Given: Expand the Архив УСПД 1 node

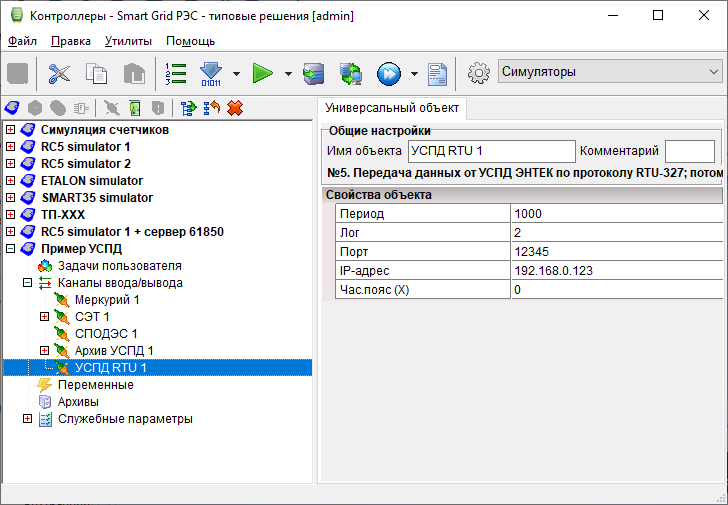Looking at the screenshot, I should coord(45,350).
